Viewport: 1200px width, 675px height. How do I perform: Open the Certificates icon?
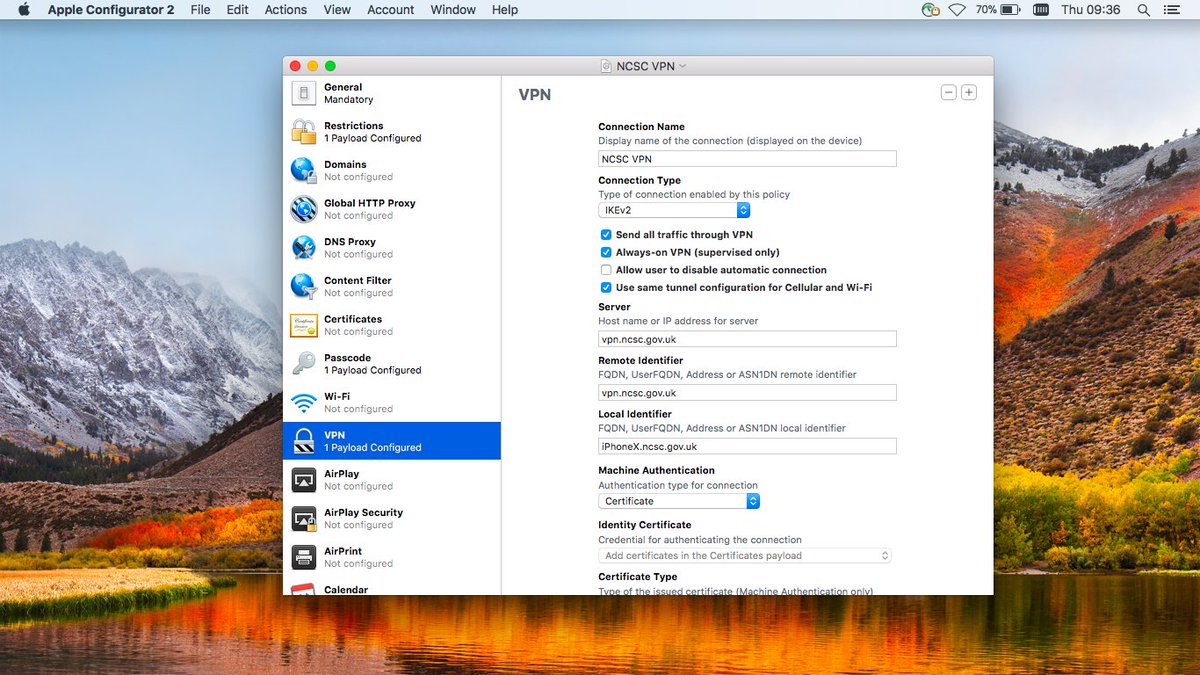pos(304,325)
